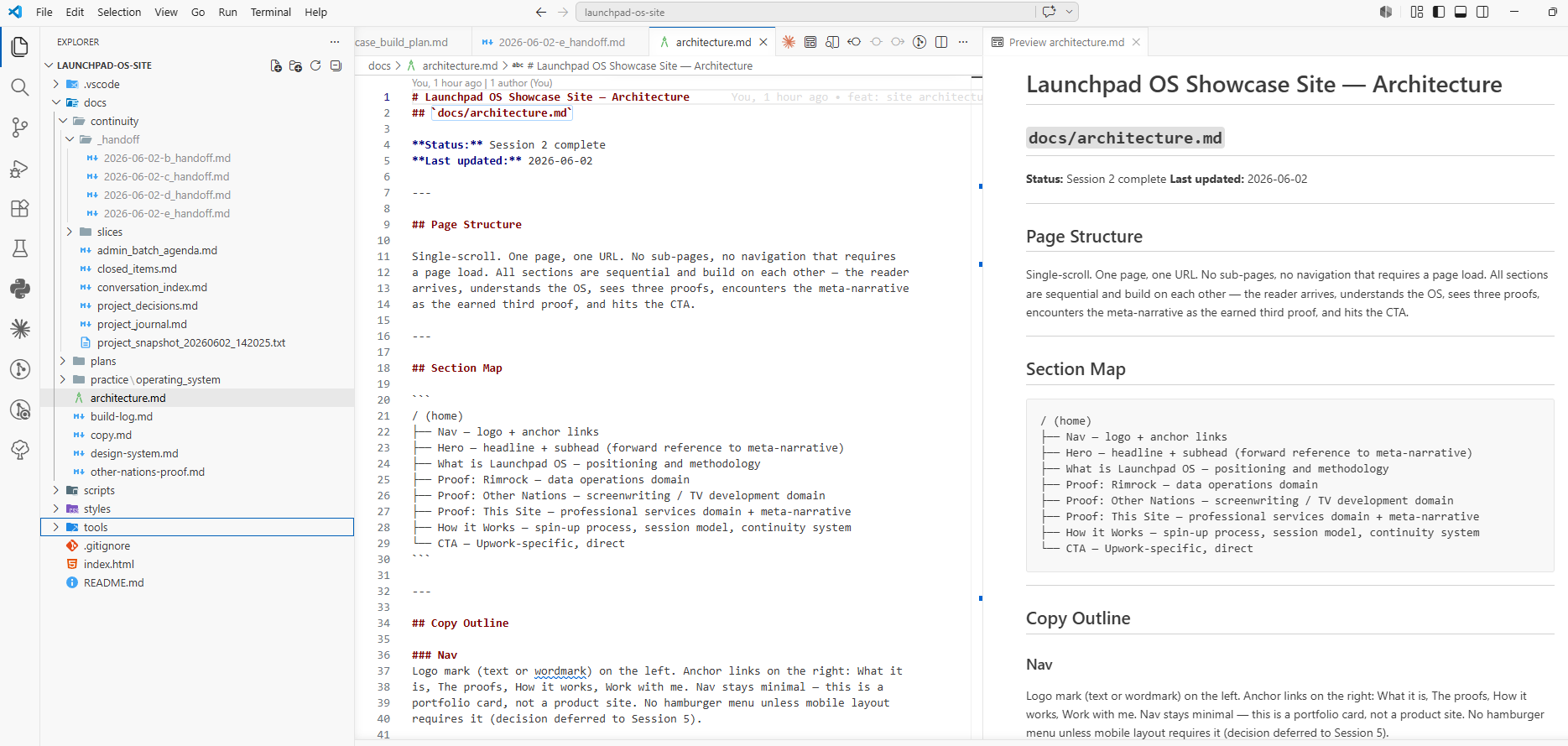Open the Search view in activity bar
This screenshot has width=1568, height=746.
[20, 87]
